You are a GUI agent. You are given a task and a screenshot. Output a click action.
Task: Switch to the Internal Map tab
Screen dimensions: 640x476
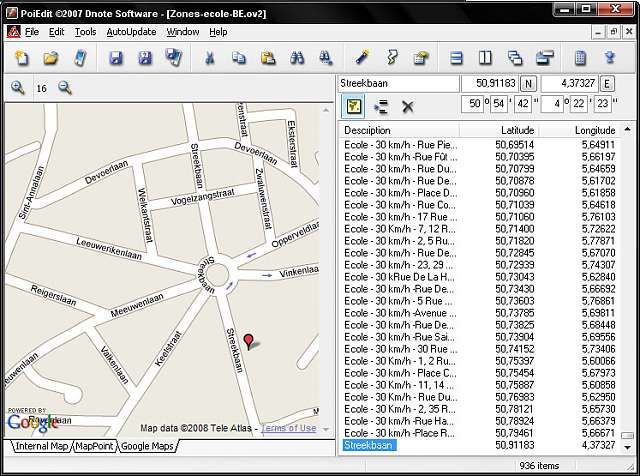pos(42,446)
